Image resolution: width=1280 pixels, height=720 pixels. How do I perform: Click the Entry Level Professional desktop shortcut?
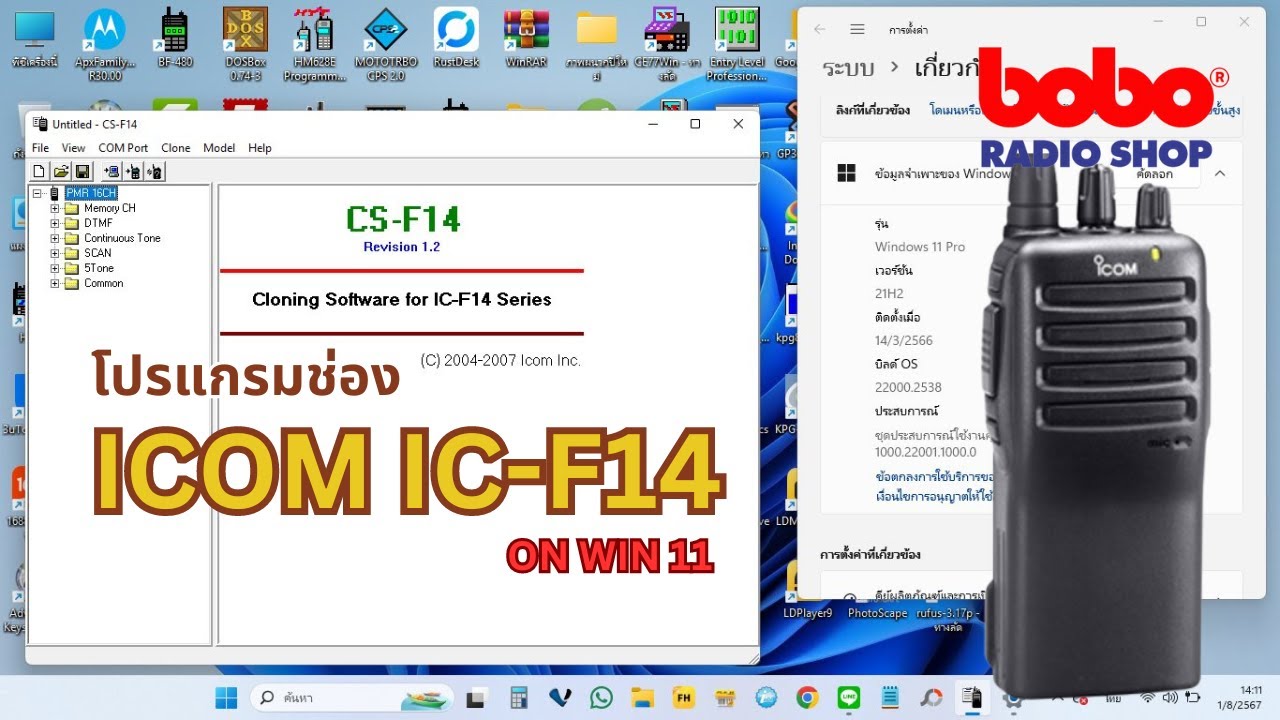pyautogui.click(x=737, y=45)
